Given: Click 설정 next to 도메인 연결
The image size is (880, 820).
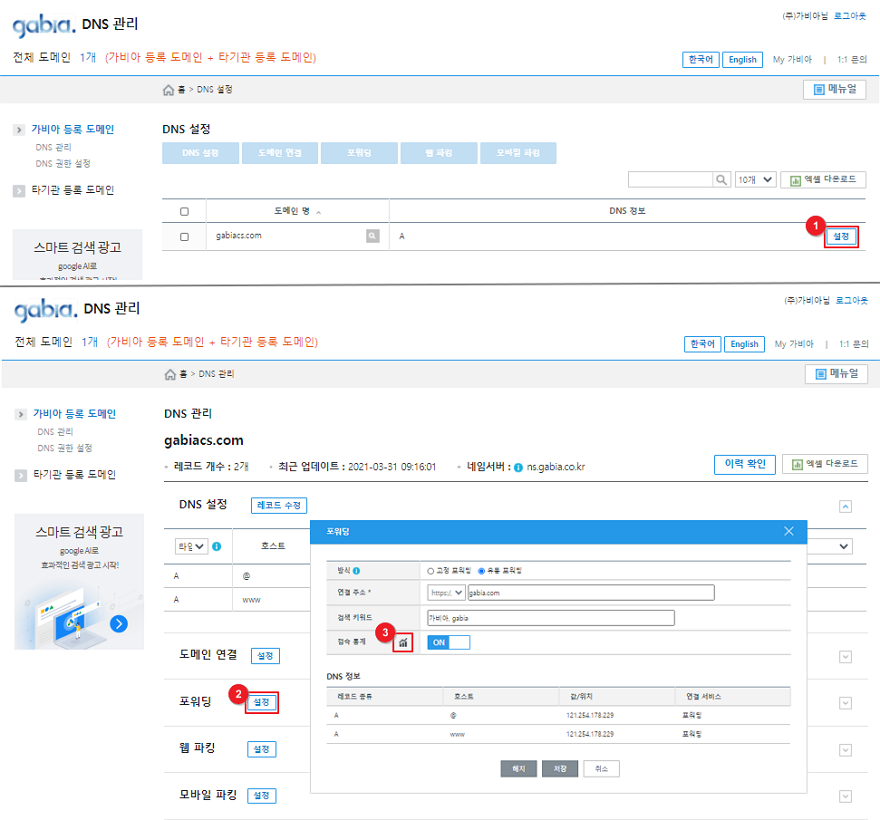Looking at the screenshot, I should coord(265,656).
